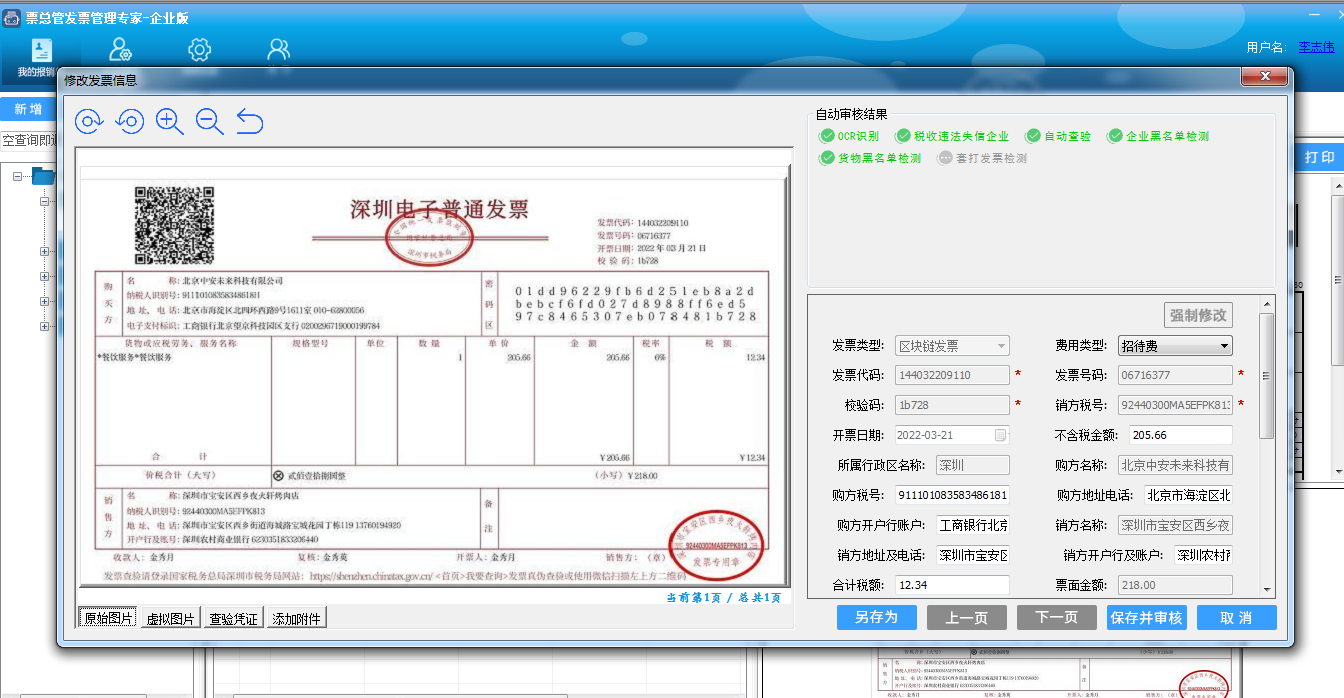
Task: Open 我的报销 section in main toolbar
Action: 38,57
